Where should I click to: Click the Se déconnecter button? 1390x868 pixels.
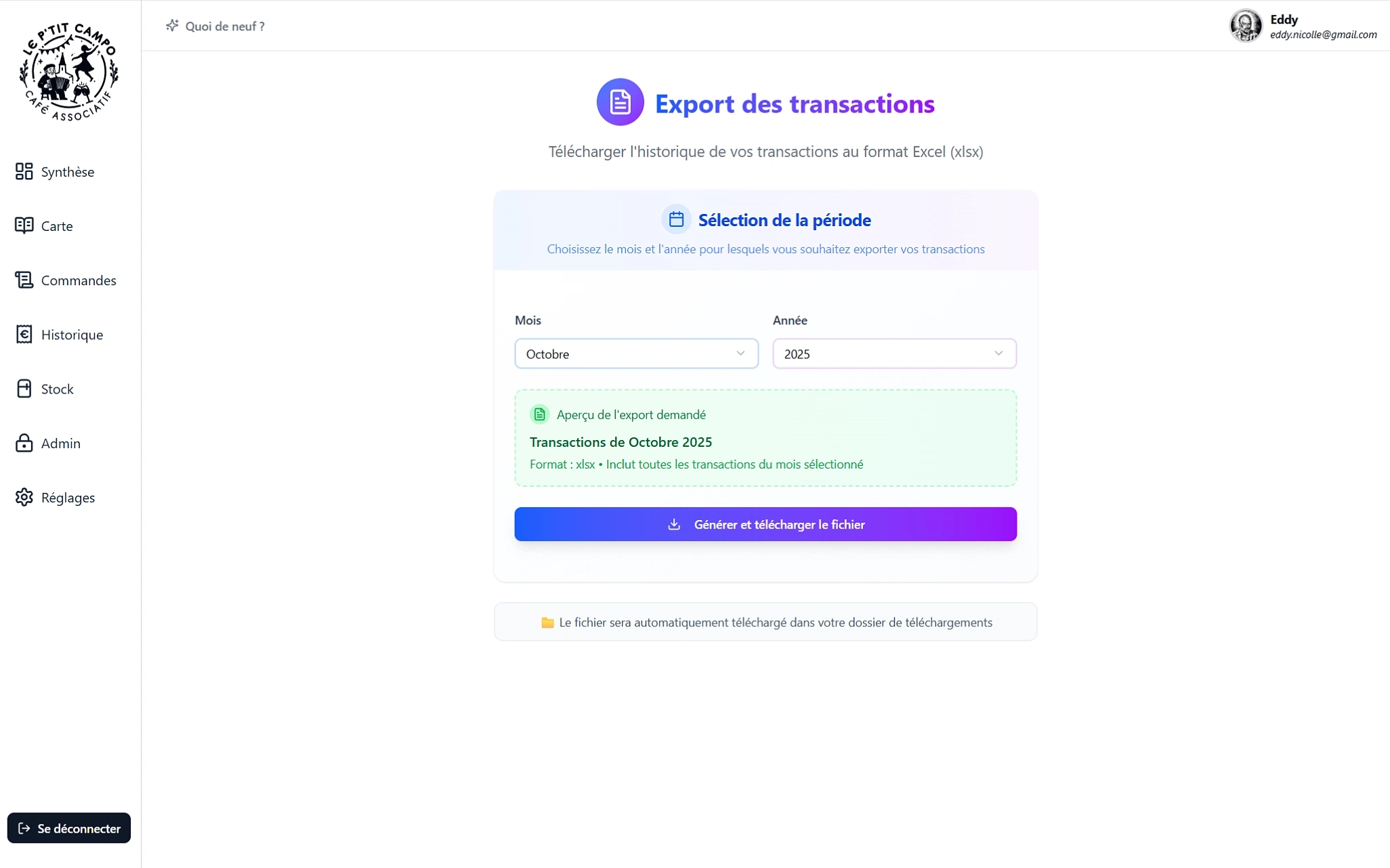[x=68, y=827]
